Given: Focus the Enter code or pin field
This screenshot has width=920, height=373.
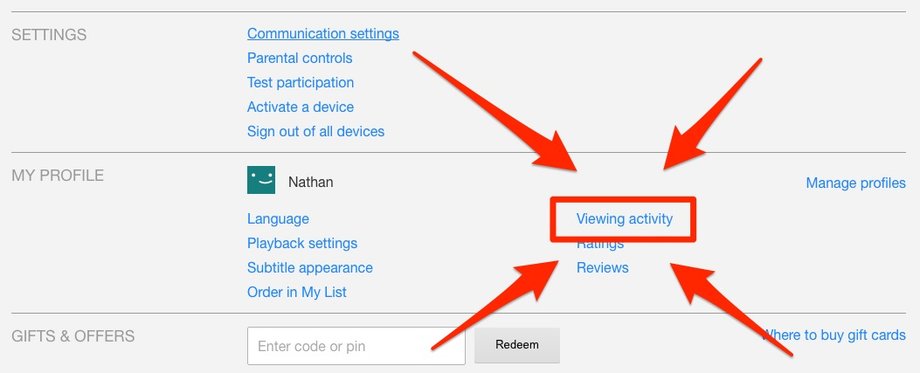Looking at the screenshot, I should [356, 346].
